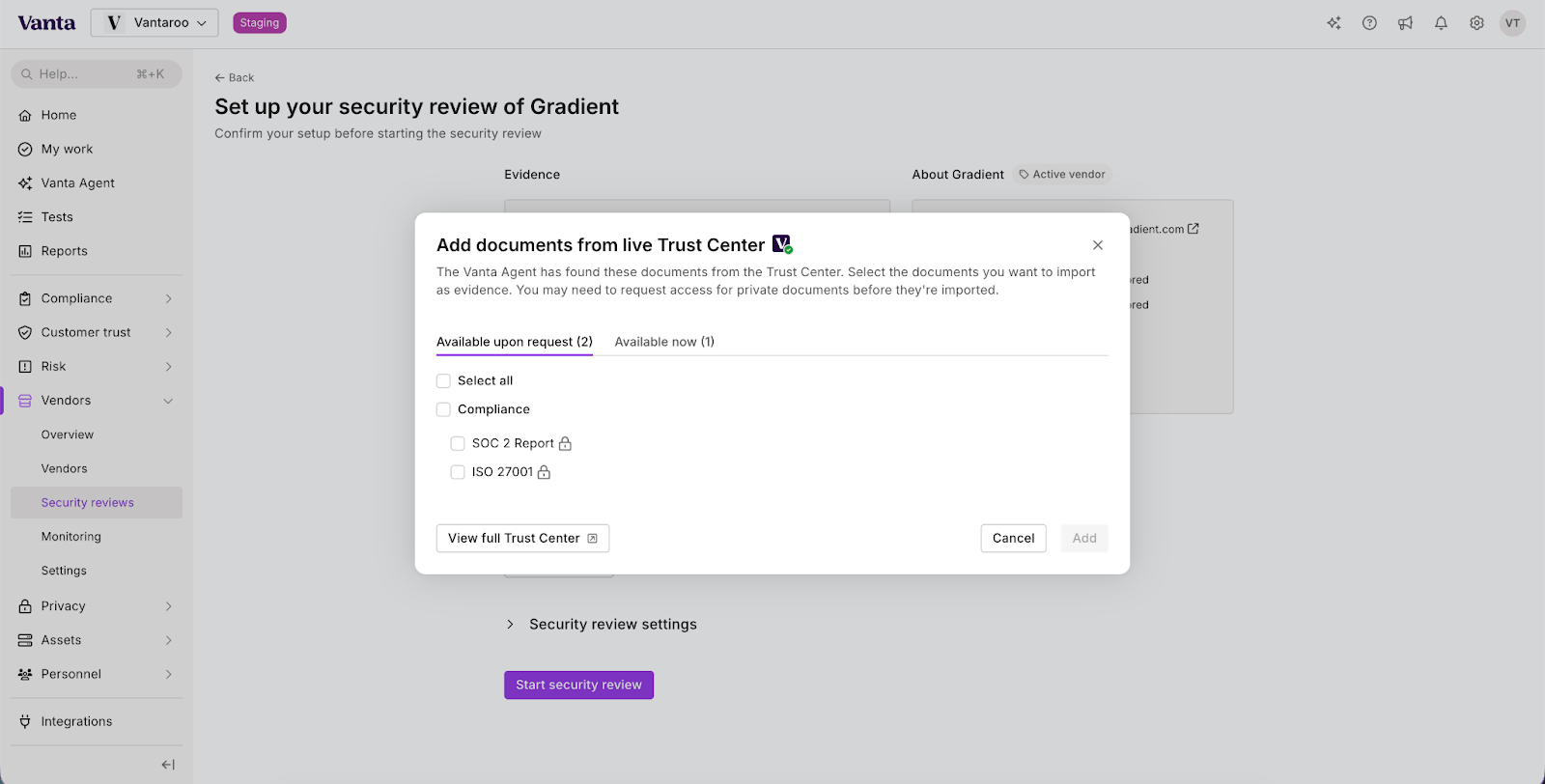Click View full Trust Center button
Viewport: 1545px width, 784px height.
pos(522,538)
